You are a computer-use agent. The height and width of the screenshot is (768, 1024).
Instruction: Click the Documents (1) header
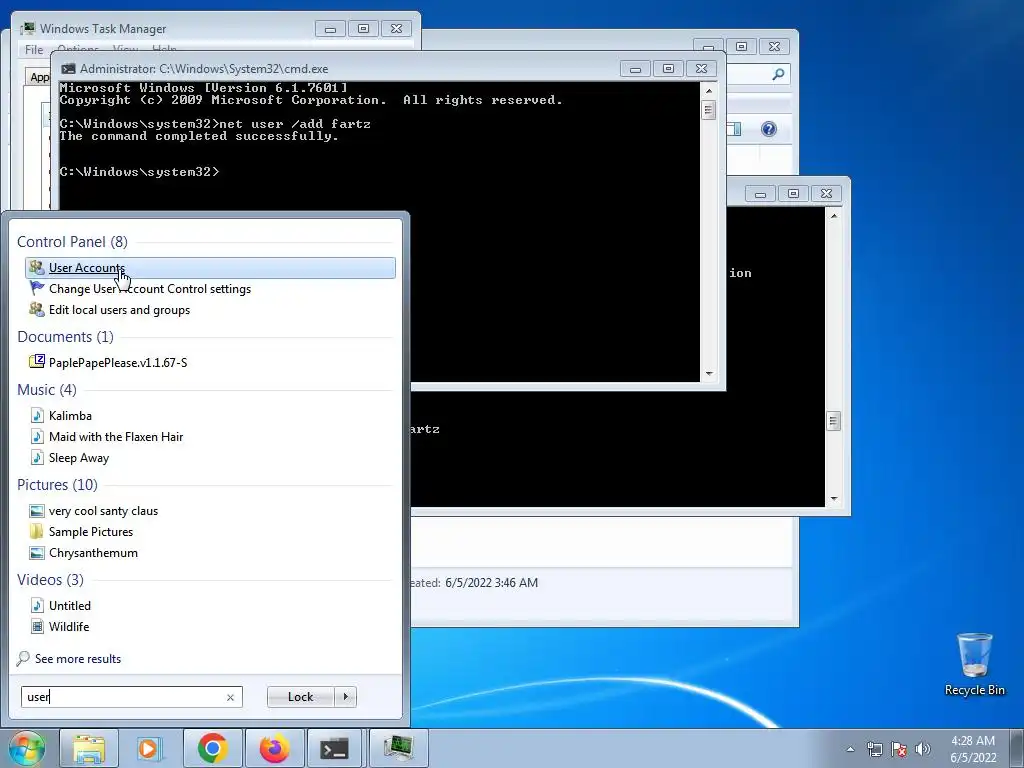pyautogui.click(x=65, y=336)
